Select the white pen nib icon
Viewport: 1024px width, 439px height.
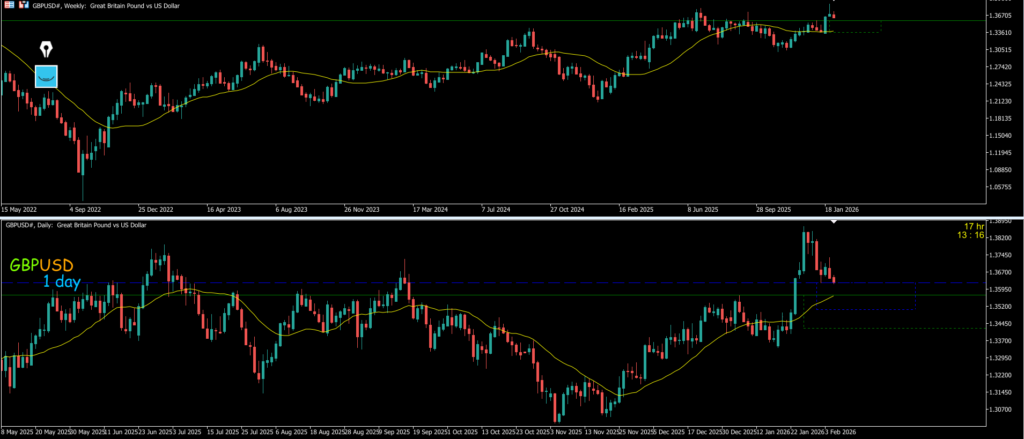pyautogui.click(x=47, y=49)
